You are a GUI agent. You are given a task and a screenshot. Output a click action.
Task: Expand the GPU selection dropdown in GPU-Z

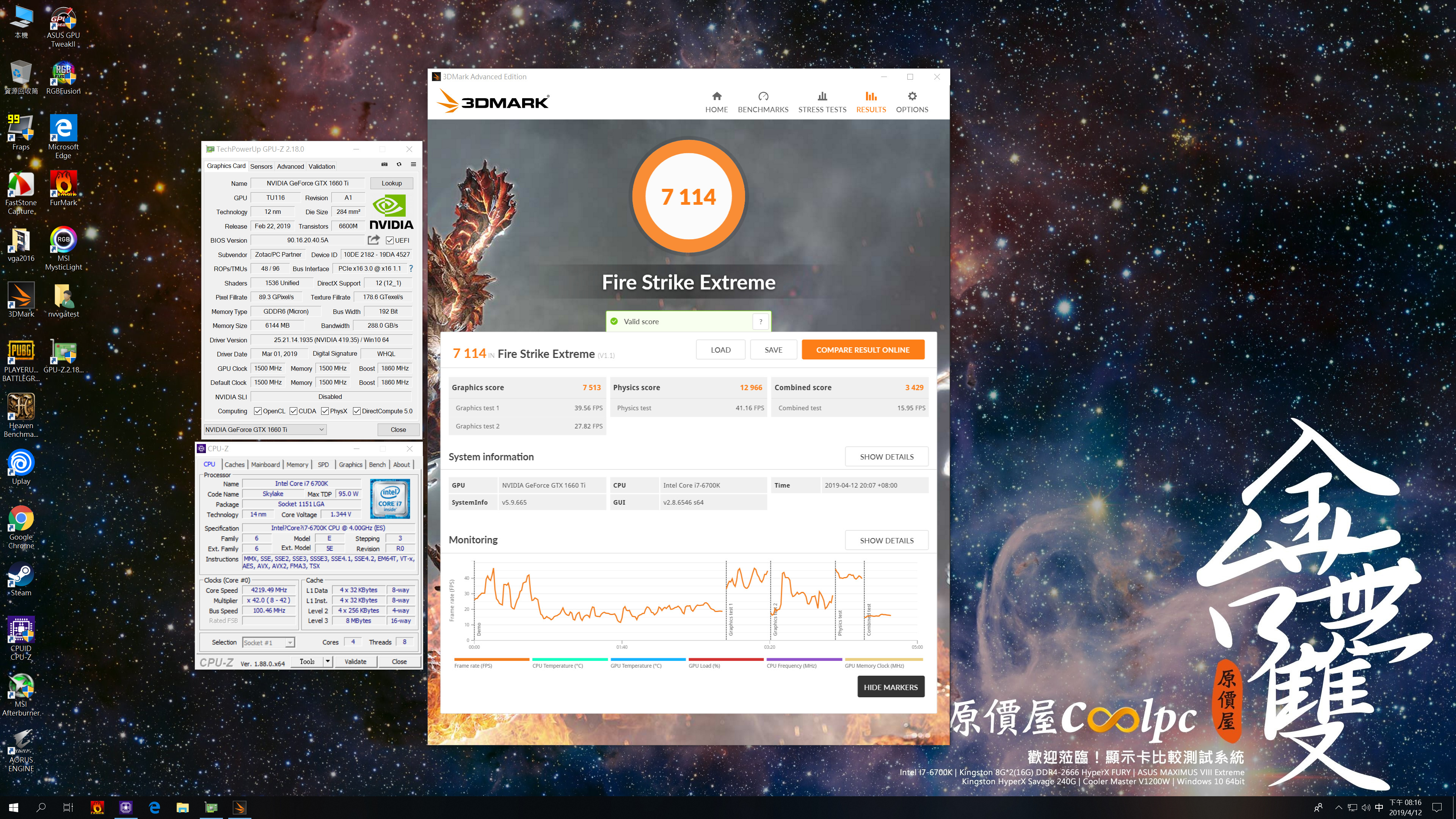pos(265,430)
